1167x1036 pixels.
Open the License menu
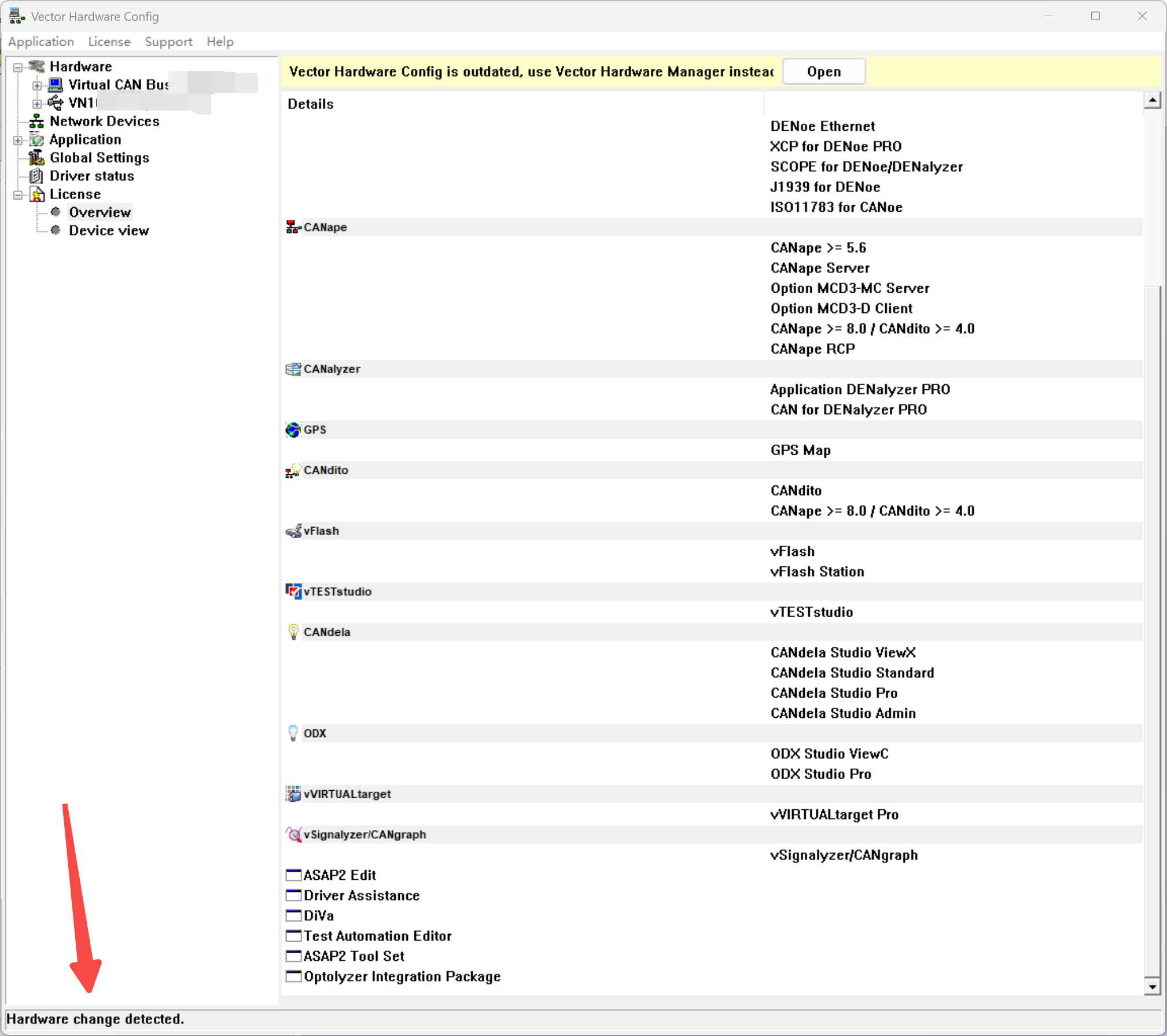pyautogui.click(x=109, y=42)
